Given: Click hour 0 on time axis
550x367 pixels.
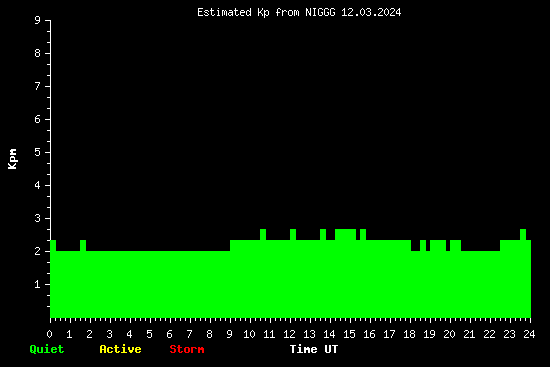Looking at the screenshot, I should [x=49, y=334].
